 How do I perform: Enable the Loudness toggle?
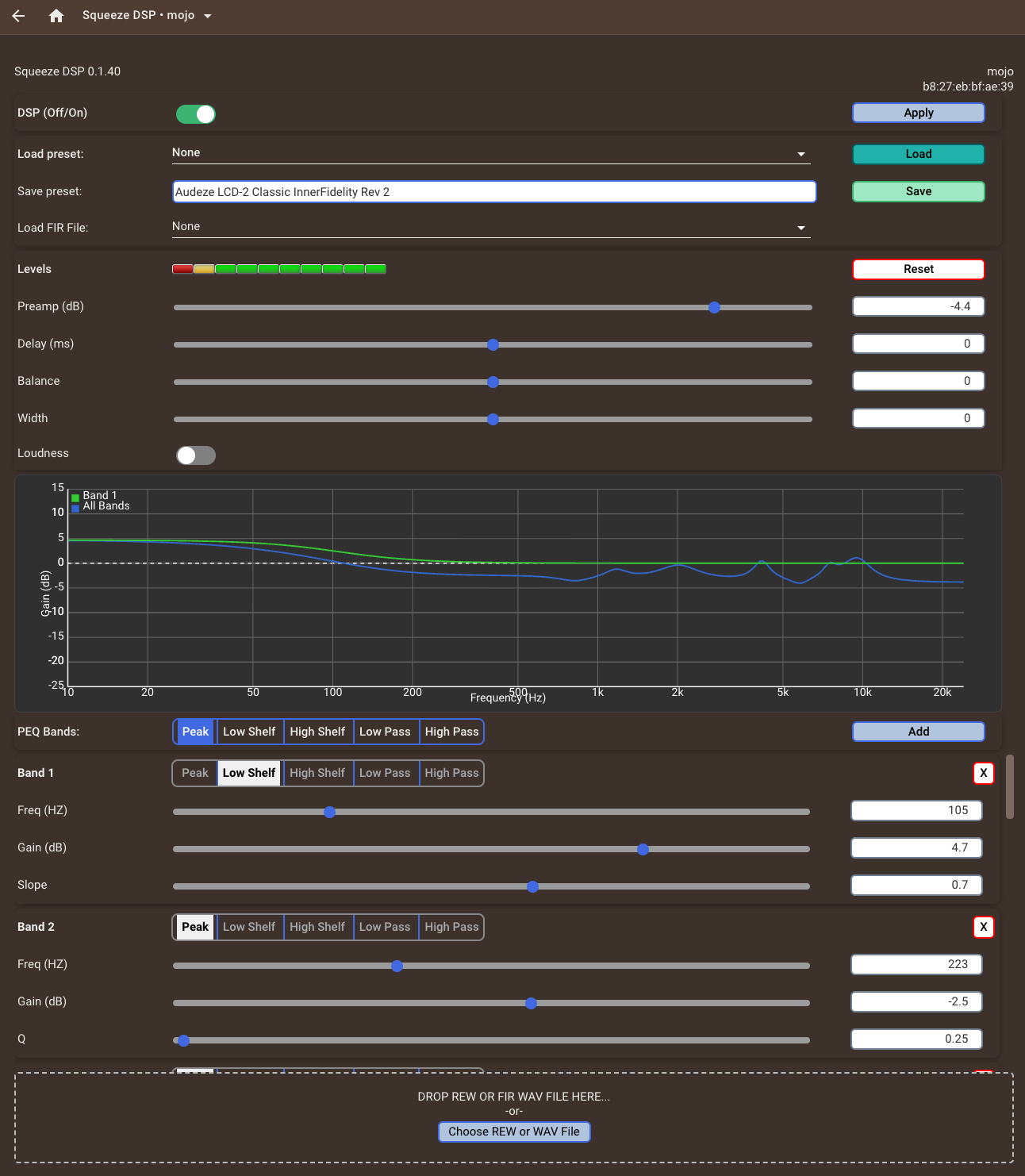(x=196, y=455)
